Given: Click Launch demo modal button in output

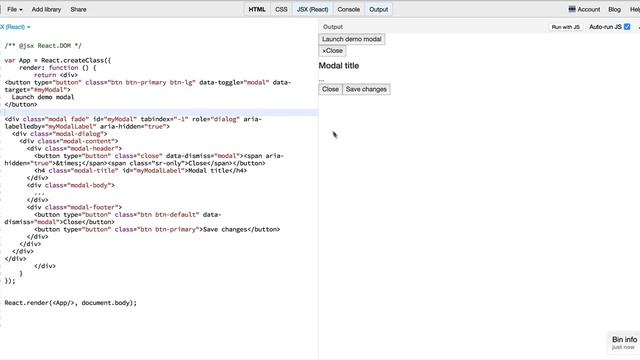Looking at the screenshot, I should click(x=351, y=39).
